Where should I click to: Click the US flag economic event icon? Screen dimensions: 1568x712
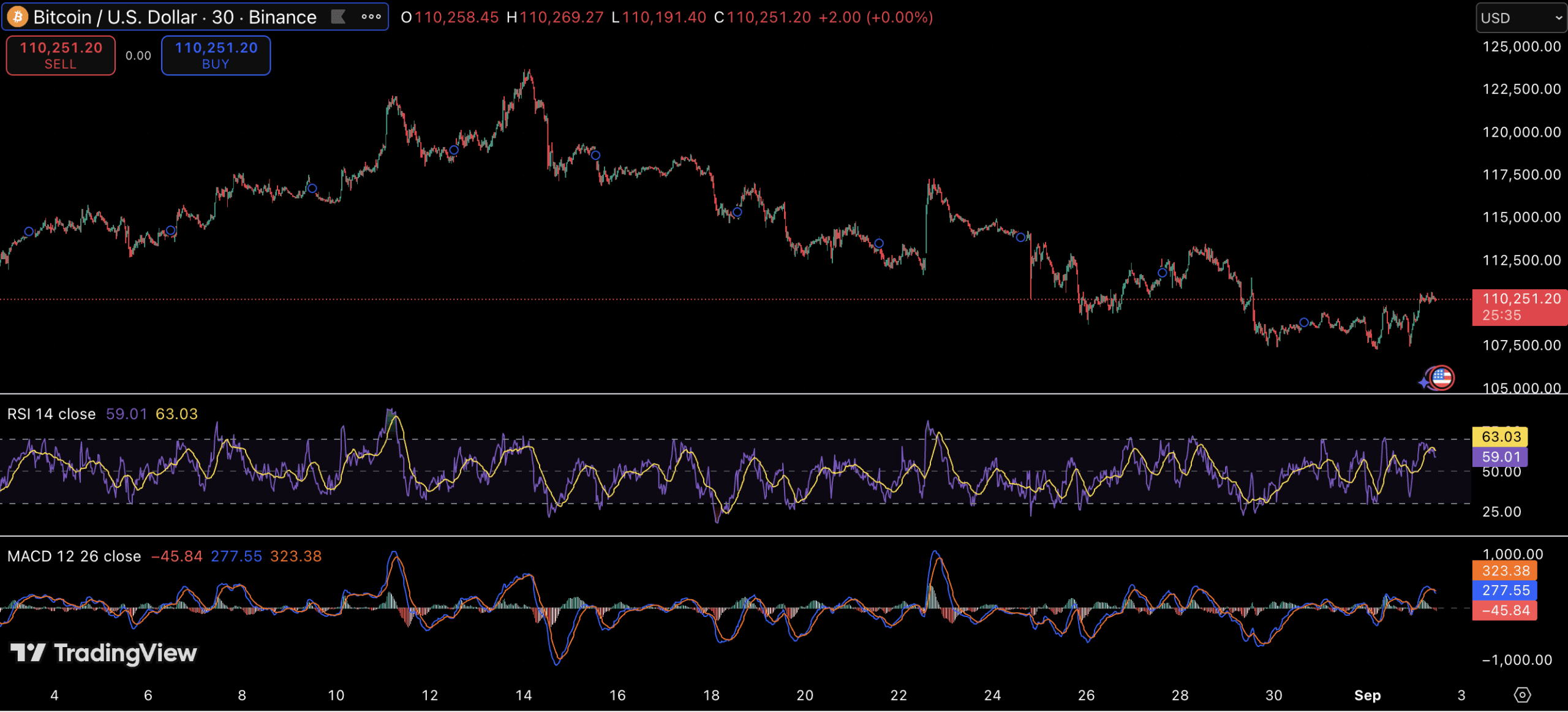(1441, 377)
